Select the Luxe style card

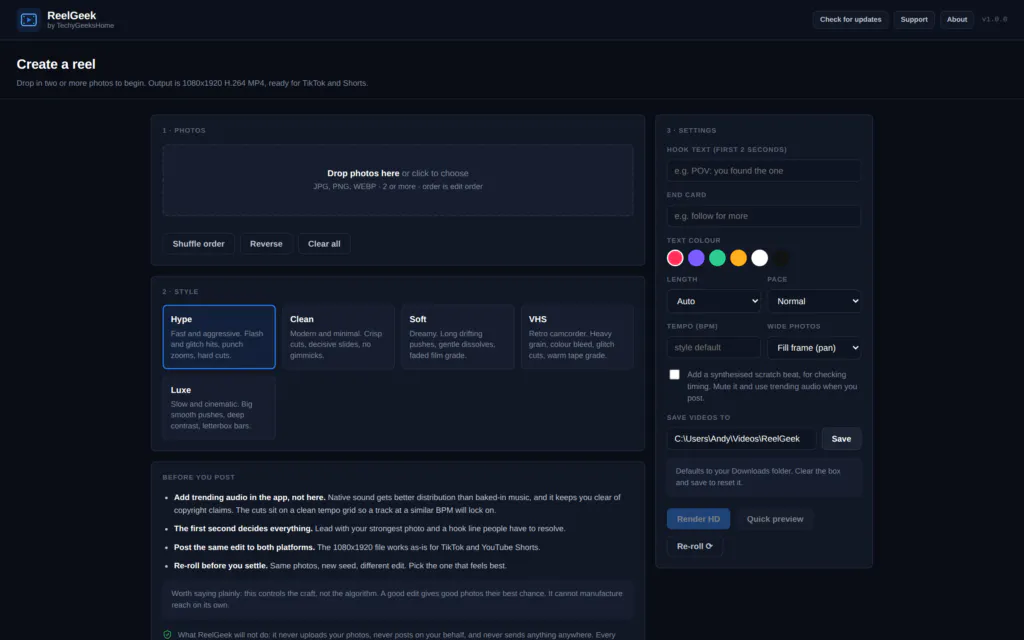pyautogui.click(x=219, y=408)
